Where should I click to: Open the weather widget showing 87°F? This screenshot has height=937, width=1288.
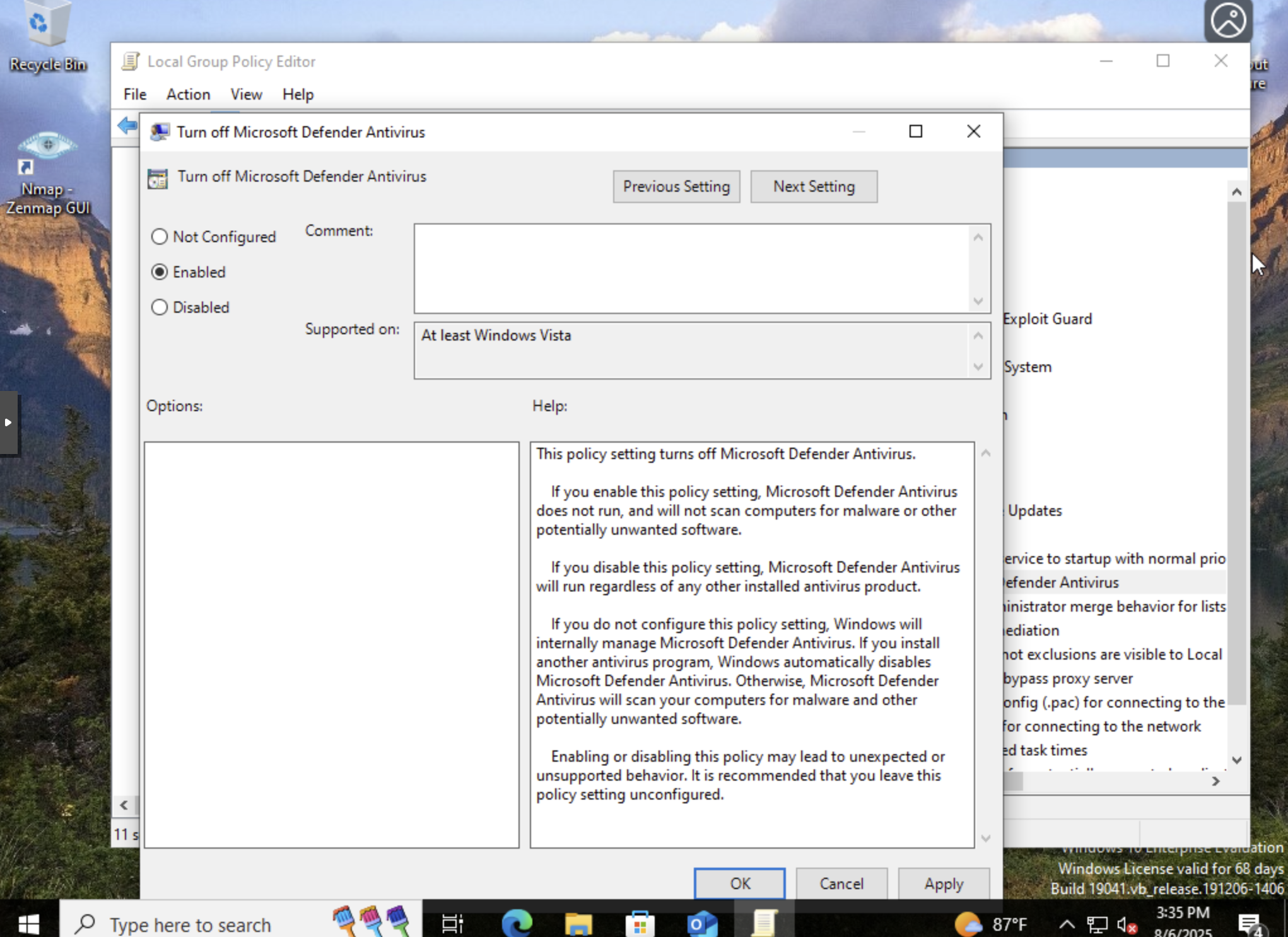(990, 924)
